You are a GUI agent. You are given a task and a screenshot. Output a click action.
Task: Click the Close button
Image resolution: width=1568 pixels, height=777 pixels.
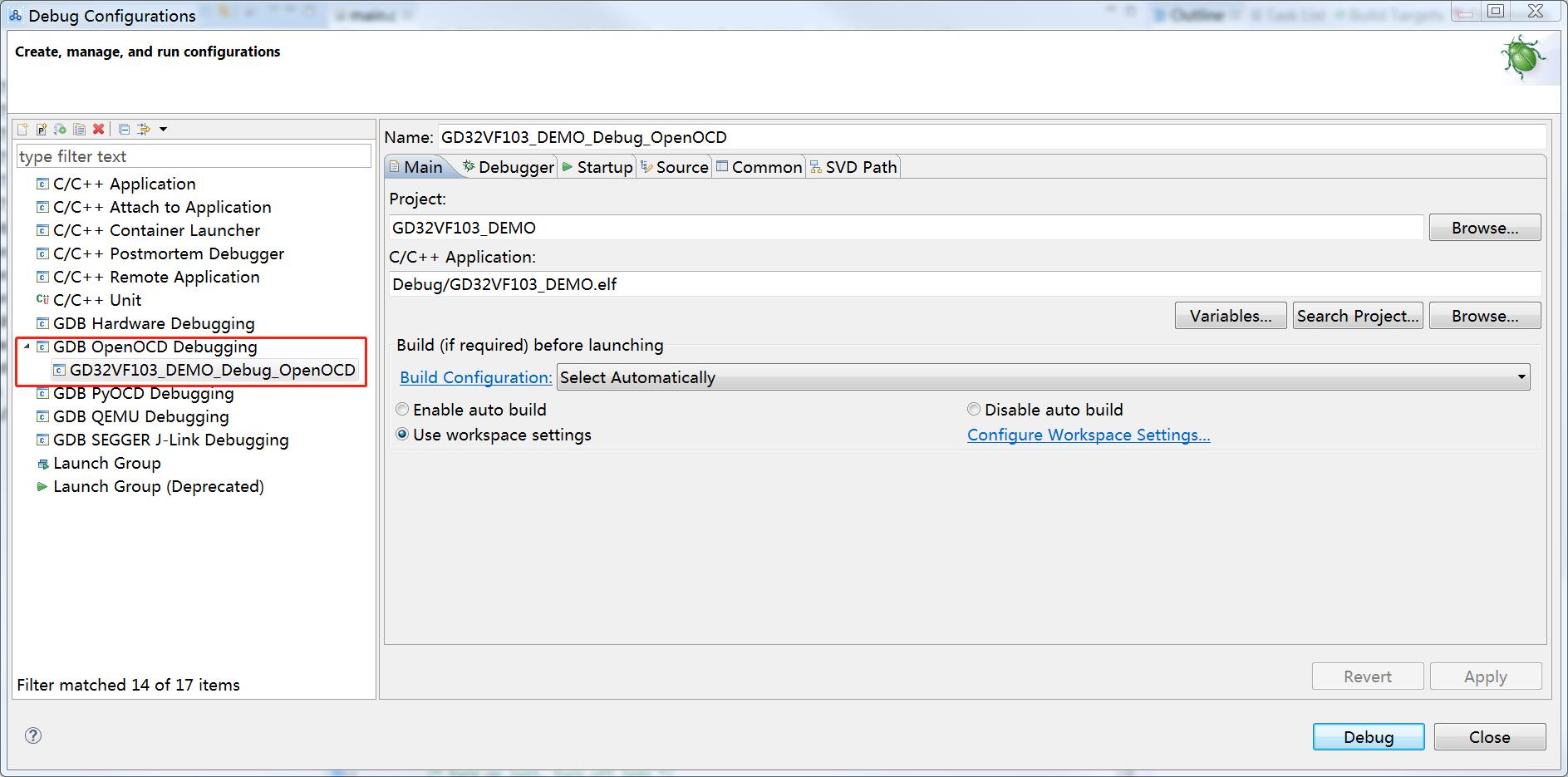[1490, 737]
